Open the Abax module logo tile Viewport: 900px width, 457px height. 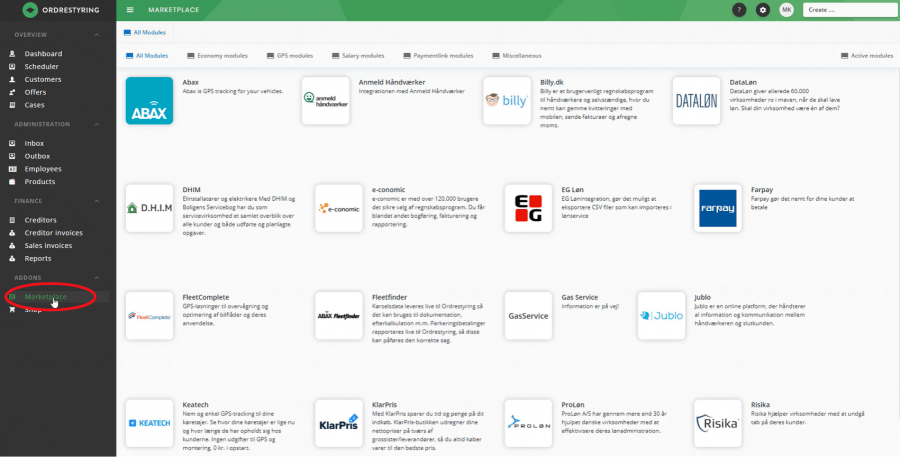tap(149, 100)
